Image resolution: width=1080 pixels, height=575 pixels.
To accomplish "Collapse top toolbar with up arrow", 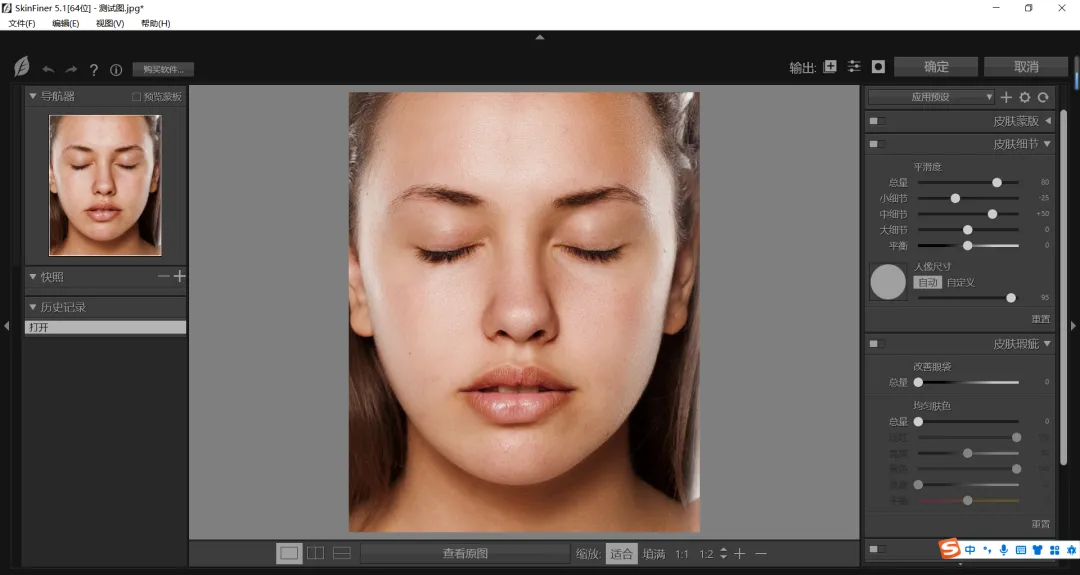I will (540, 37).
